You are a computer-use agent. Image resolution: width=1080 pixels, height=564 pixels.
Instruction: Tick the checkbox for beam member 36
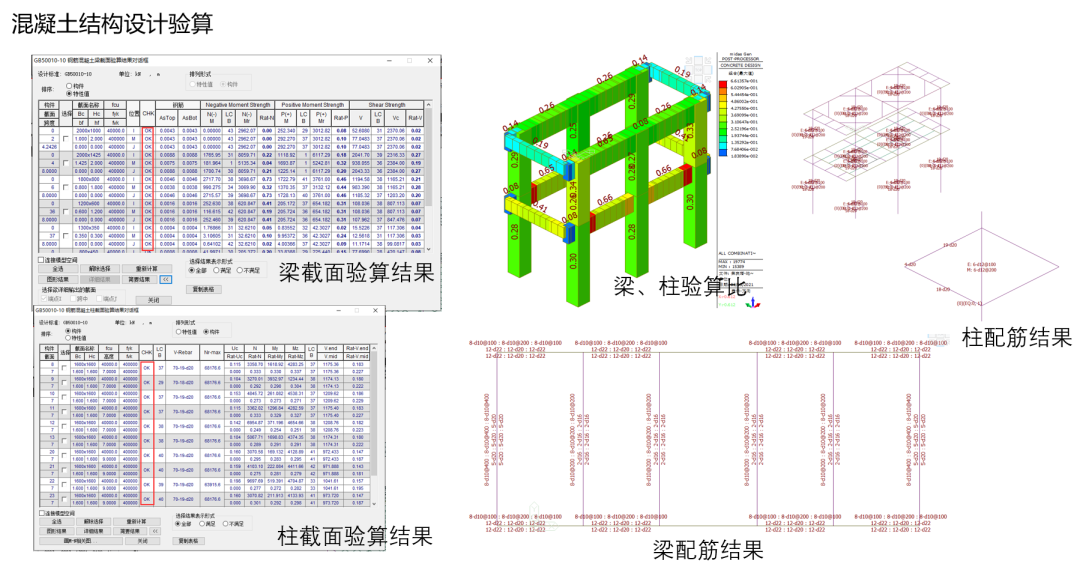point(65,212)
